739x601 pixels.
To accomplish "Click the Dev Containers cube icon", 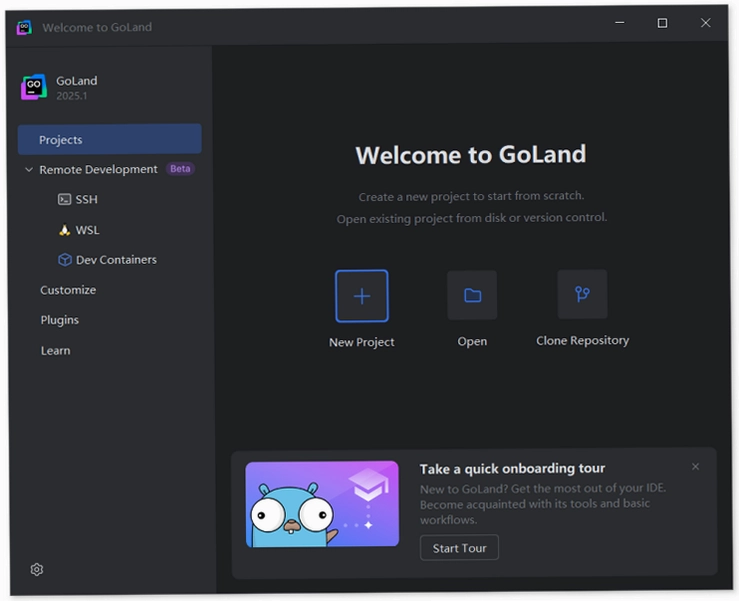I will click(x=65, y=260).
